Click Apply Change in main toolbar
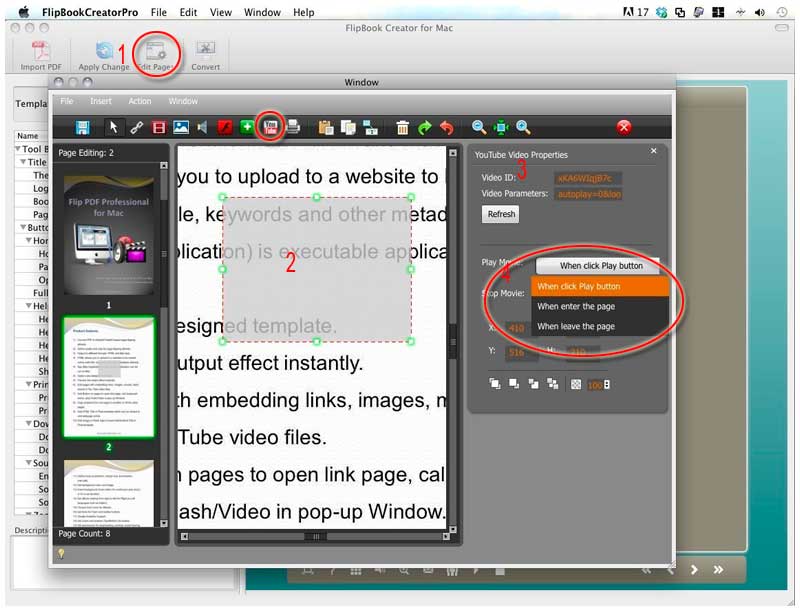This screenshot has height=611, width=800. tap(104, 56)
